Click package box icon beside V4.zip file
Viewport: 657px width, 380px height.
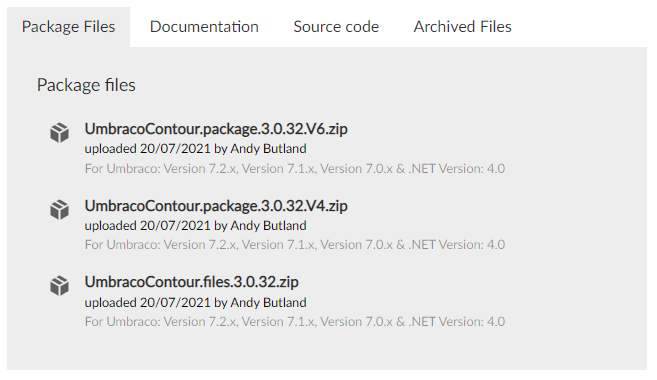(x=59, y=209)
